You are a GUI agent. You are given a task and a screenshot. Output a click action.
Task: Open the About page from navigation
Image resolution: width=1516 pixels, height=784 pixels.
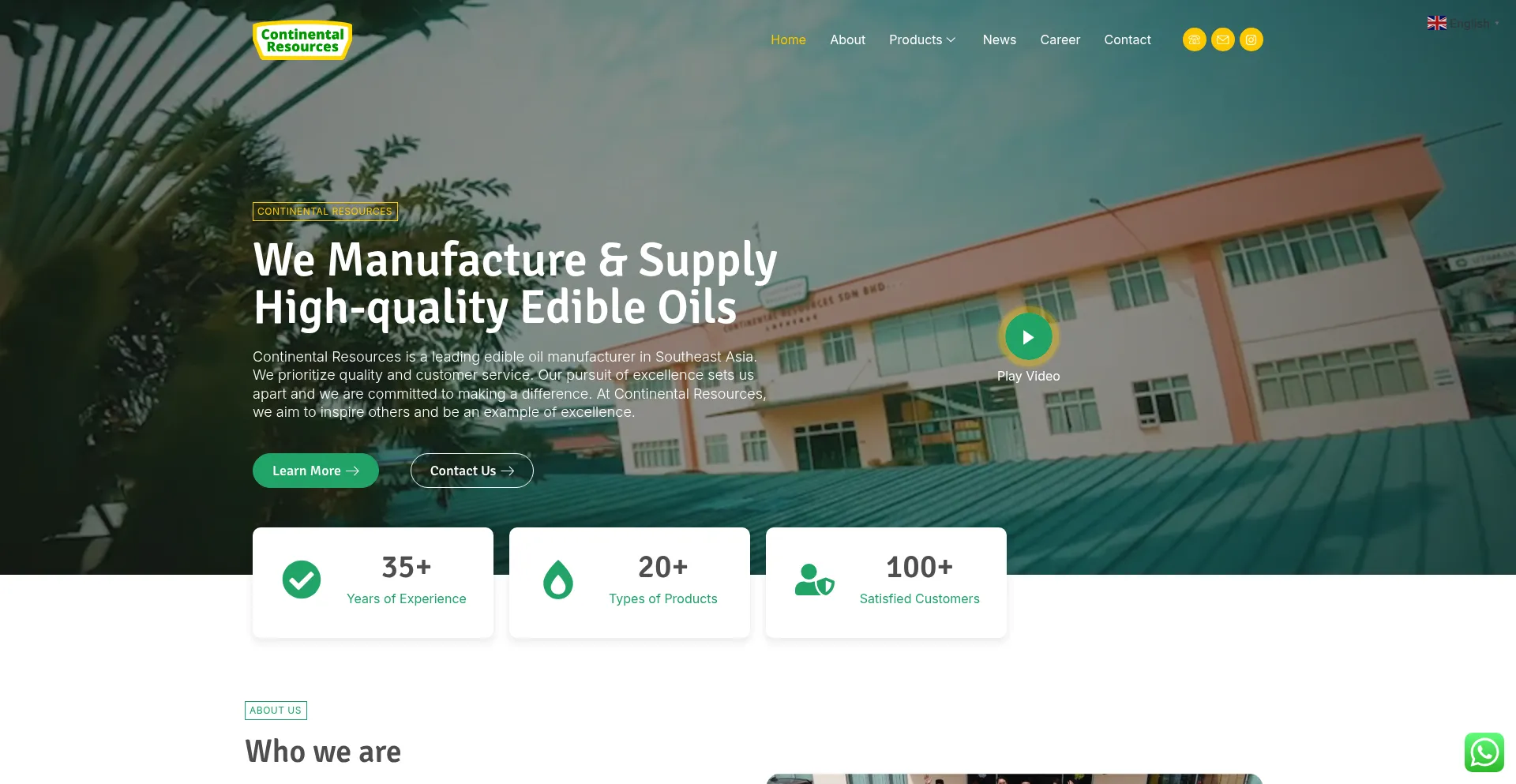pos(847,39)
